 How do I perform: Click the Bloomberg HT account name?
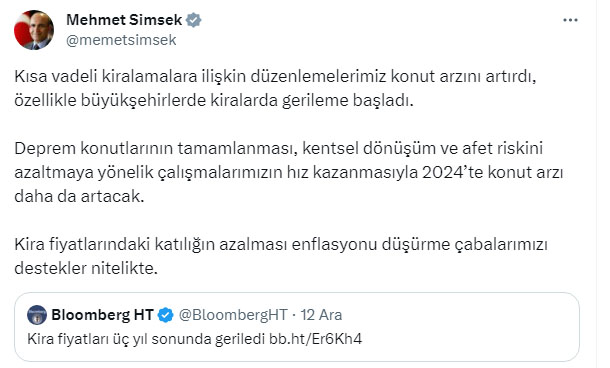click(x=102, y=315)
